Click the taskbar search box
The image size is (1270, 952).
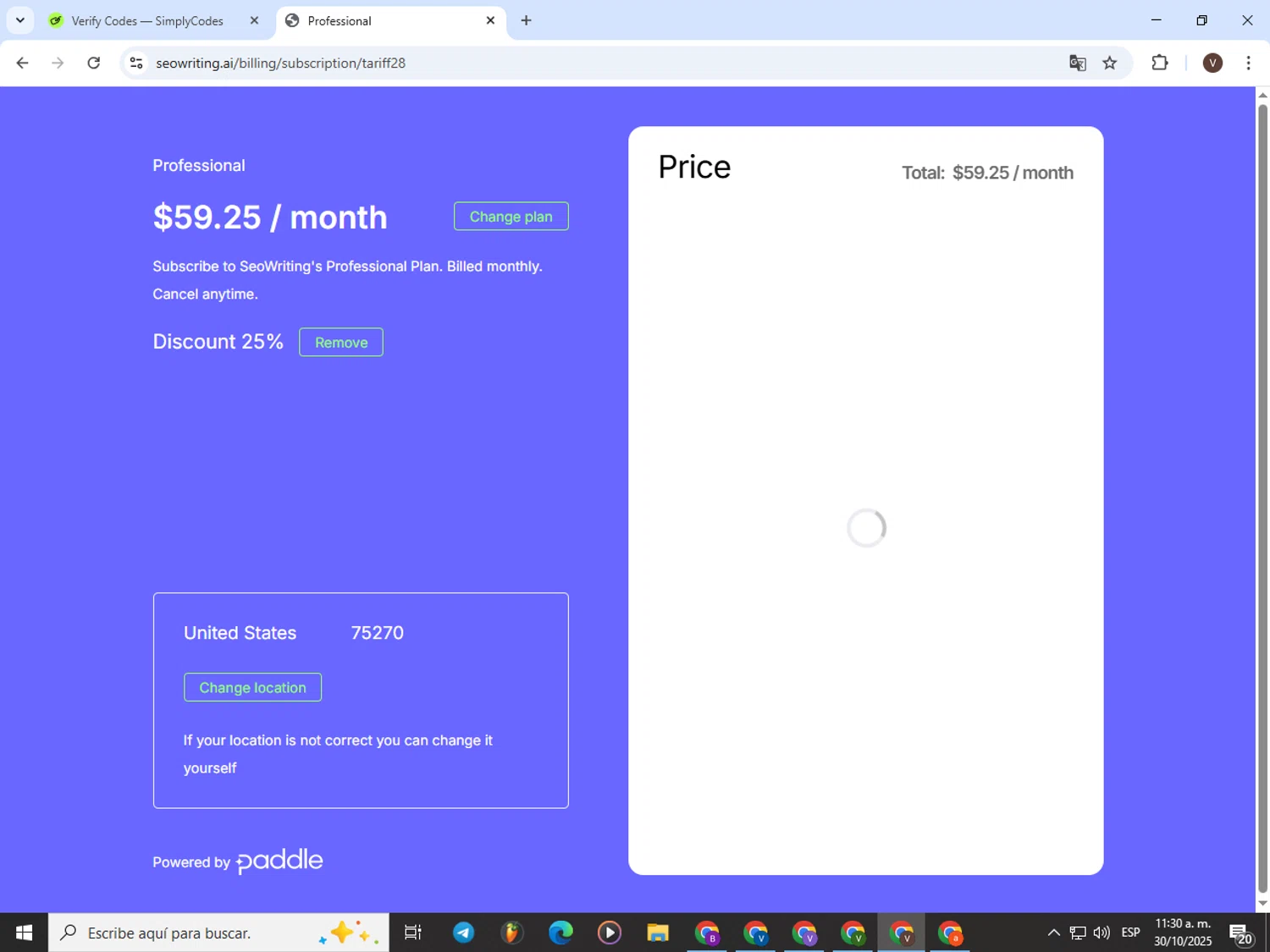tap(218, 933)
